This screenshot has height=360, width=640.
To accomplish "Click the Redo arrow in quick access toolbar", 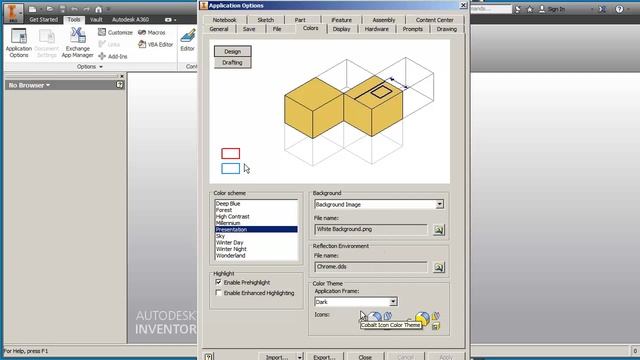I will (x=87, y=9).
